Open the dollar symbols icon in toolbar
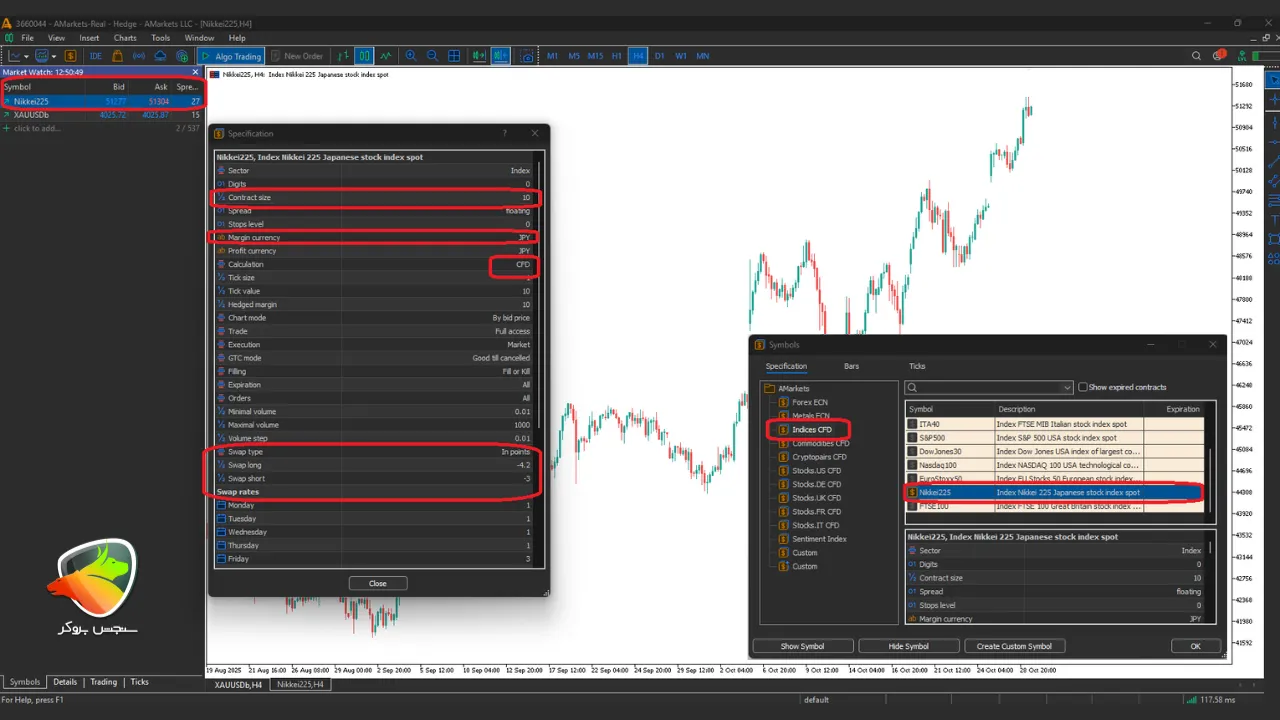1280x720 pixels. tap(71, 56)
